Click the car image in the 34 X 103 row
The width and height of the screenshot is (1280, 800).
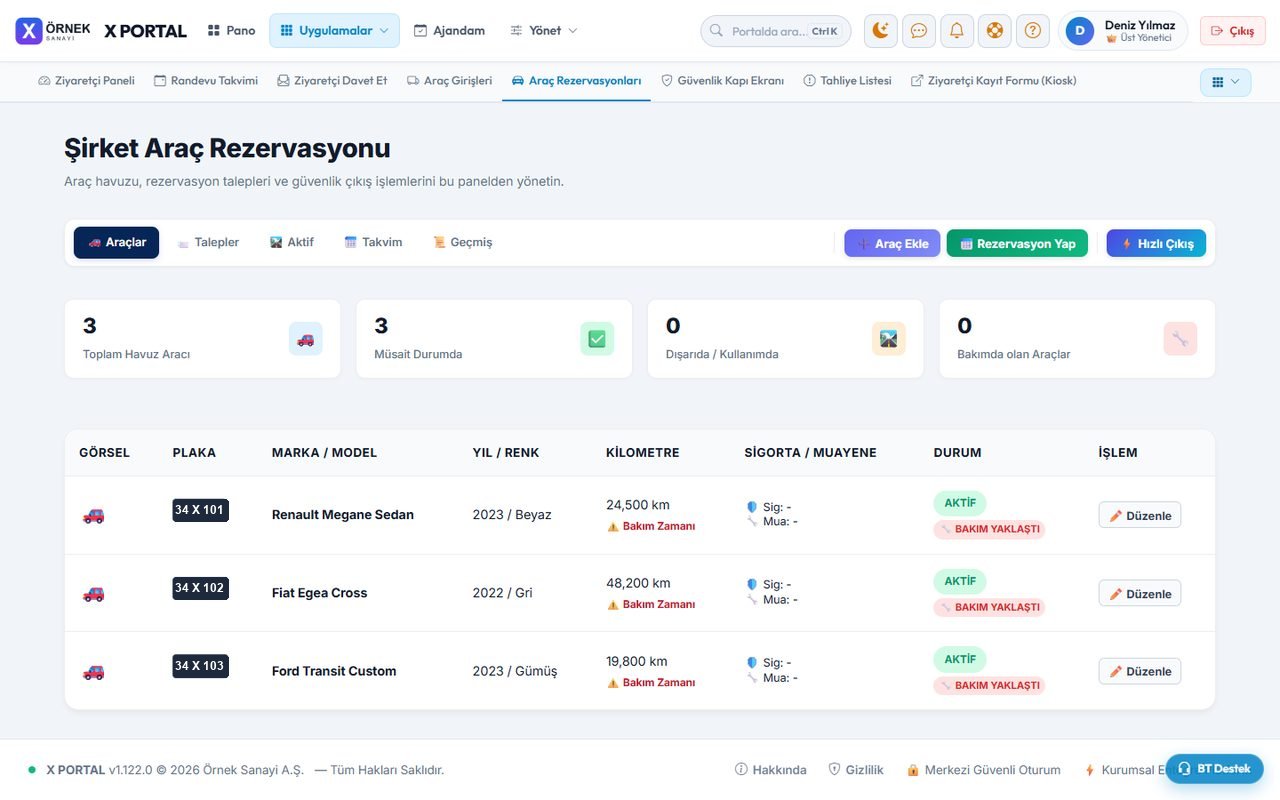pyautogui.click(x=93, y=672)
